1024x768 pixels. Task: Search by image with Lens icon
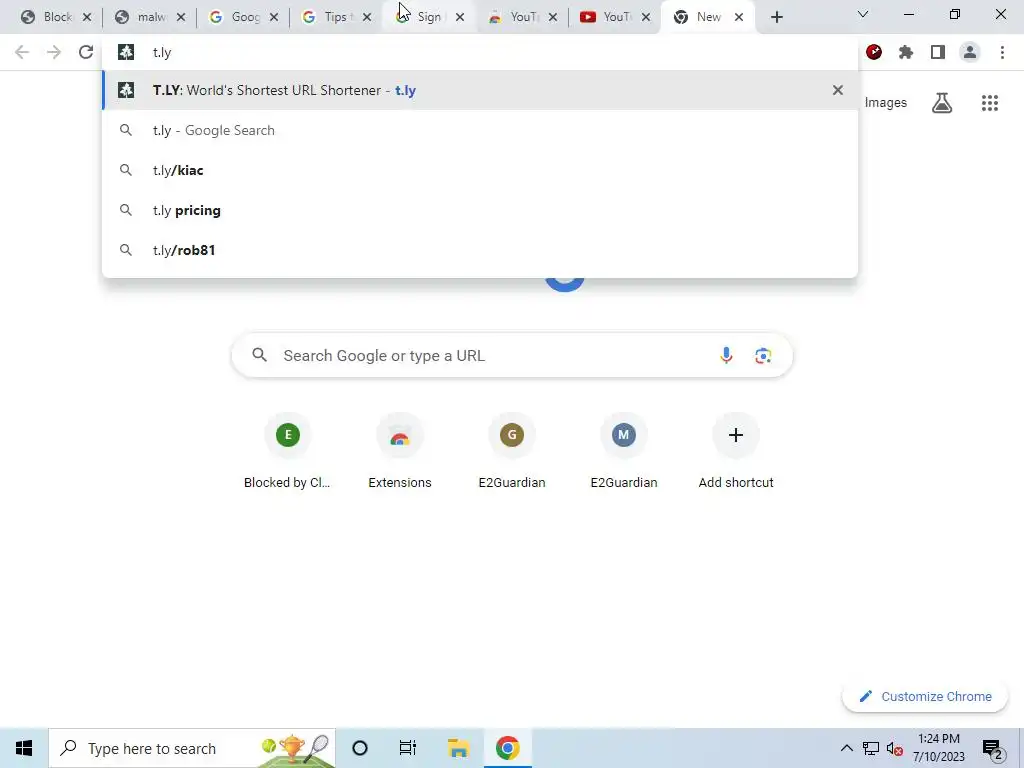(763, 355)
